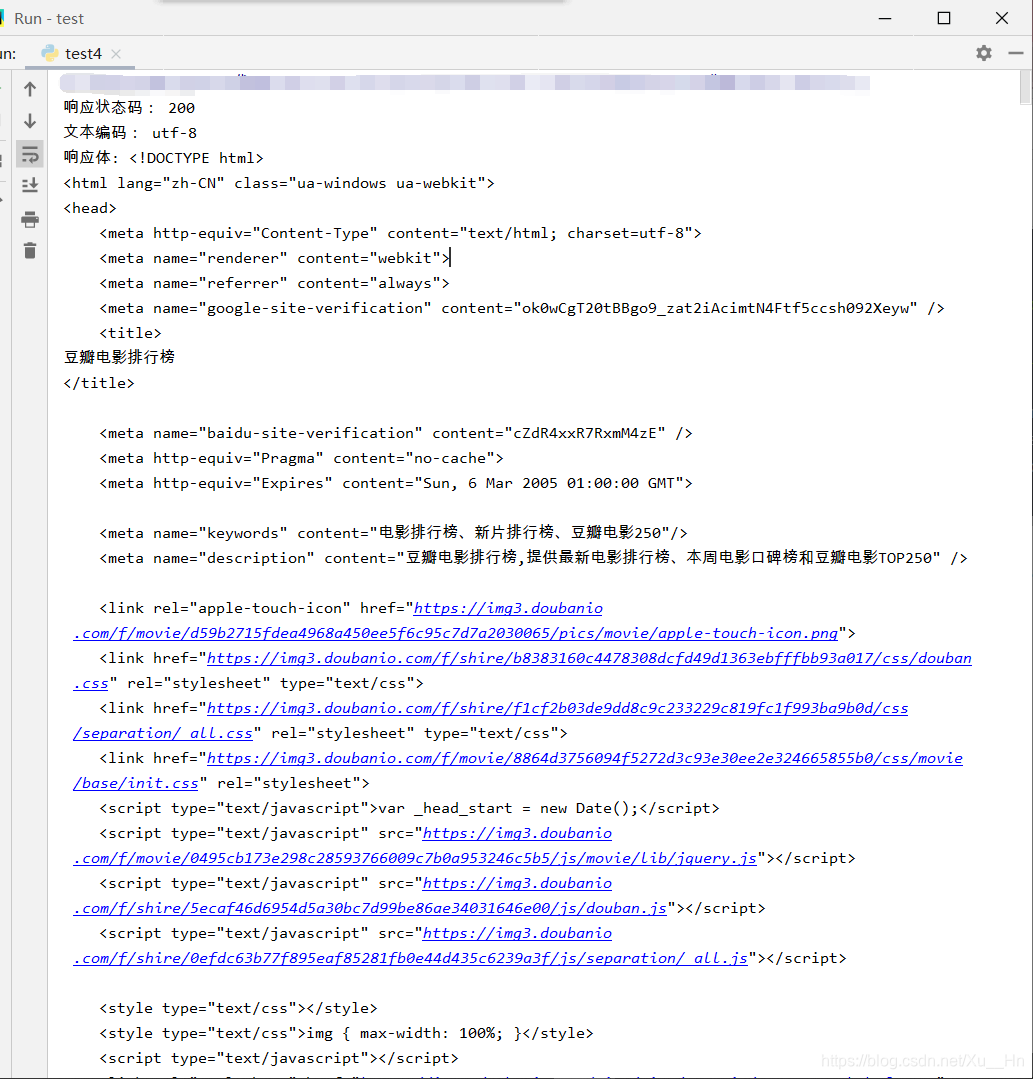The width and height of the screenshot is (1033, 1079).
Task: Click the <head> line
Action: click(90, 208)
